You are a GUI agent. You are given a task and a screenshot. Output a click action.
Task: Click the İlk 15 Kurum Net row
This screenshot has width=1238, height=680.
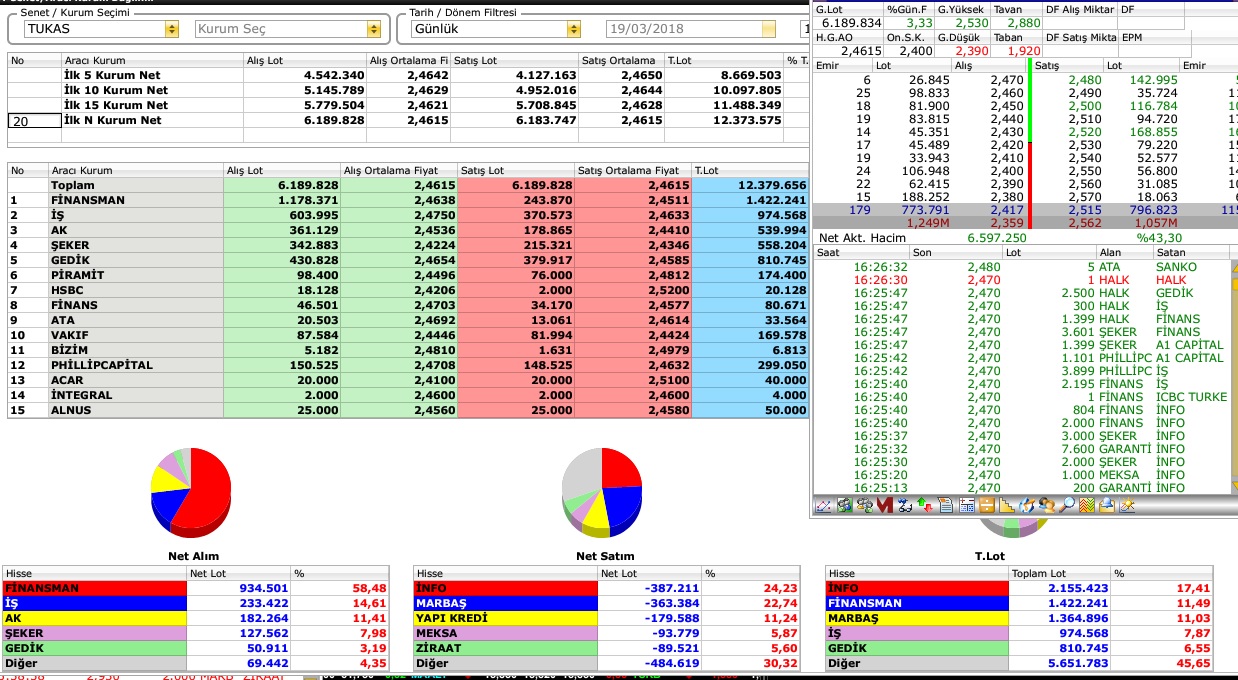(x=407, y=105)
